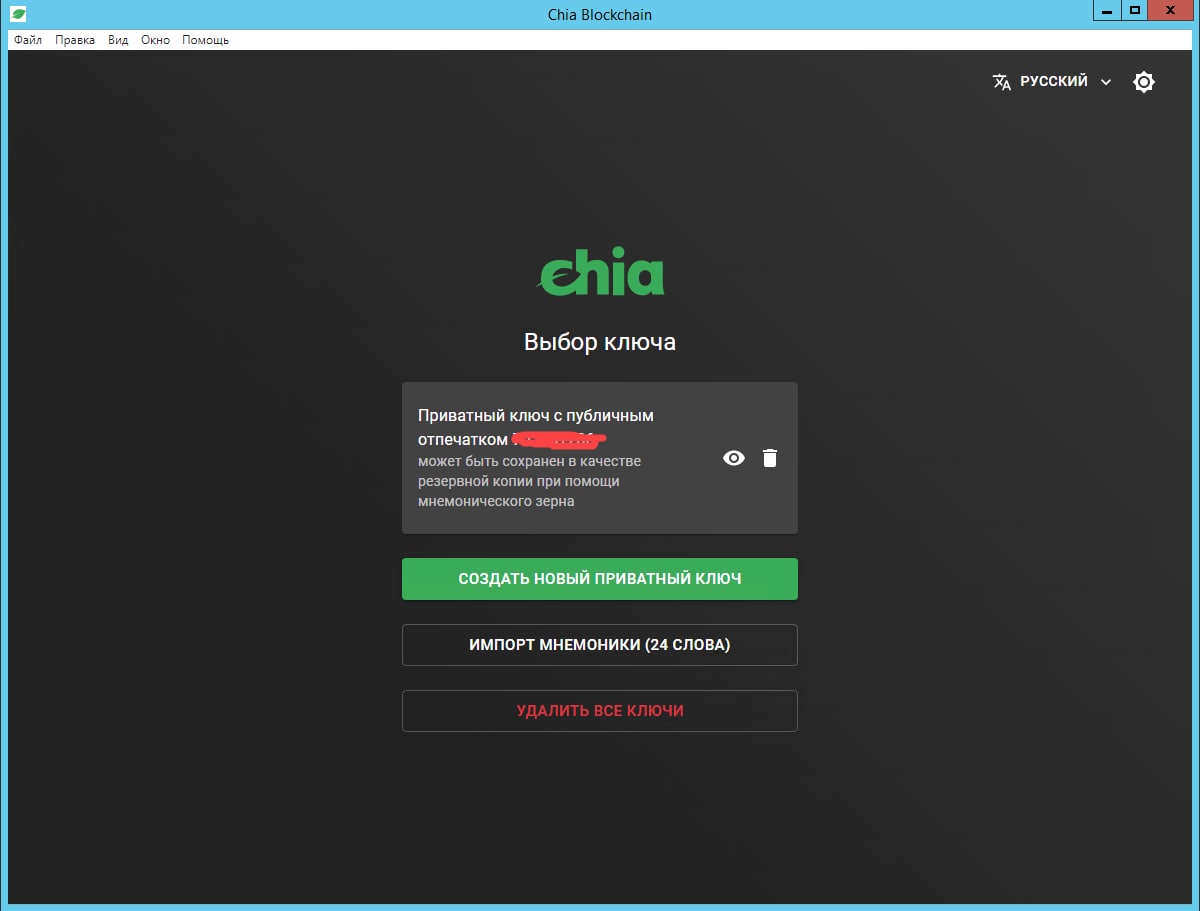
Task: Open the Файл menu
Action: (x=28, y=40)
